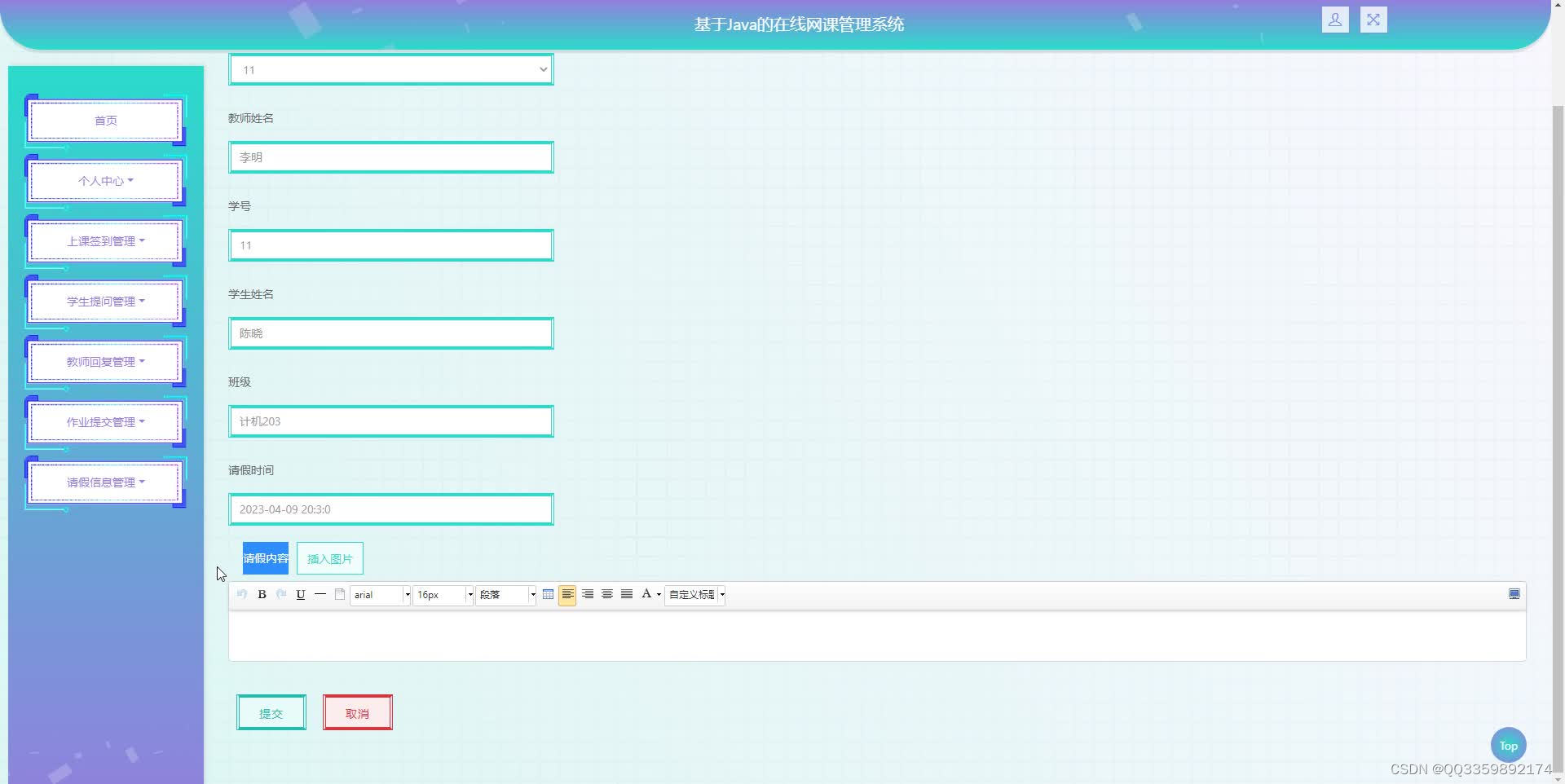This screenshot has height=784, width=1565.
Task: Open the 自定义标题 custom heading dropdown
Action: click(696, 595)
